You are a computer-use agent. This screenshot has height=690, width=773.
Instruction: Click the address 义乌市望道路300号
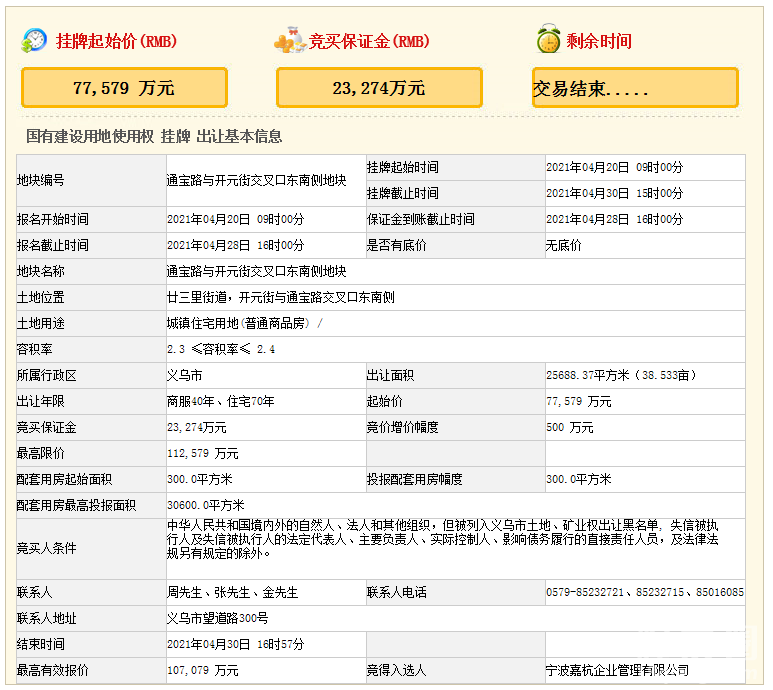[x=217, y=618]
